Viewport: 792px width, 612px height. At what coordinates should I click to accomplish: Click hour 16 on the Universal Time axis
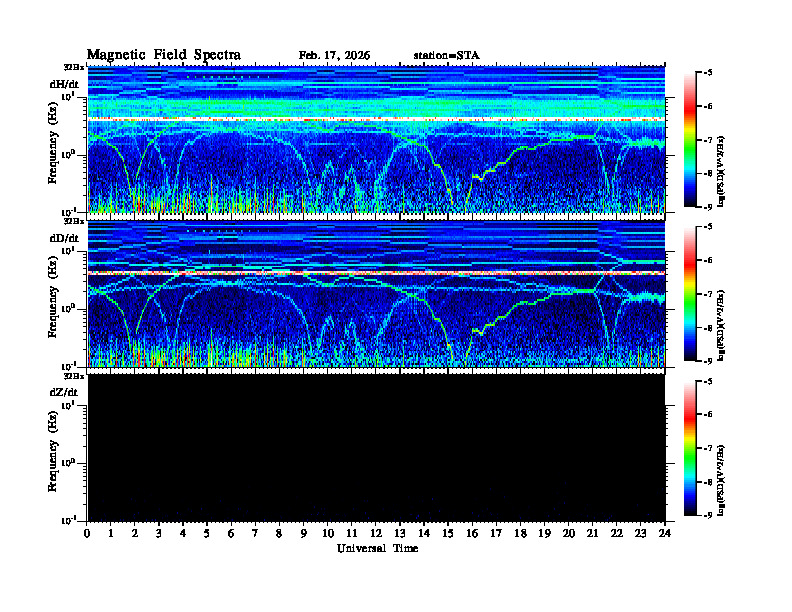click(x=472, y=533)
